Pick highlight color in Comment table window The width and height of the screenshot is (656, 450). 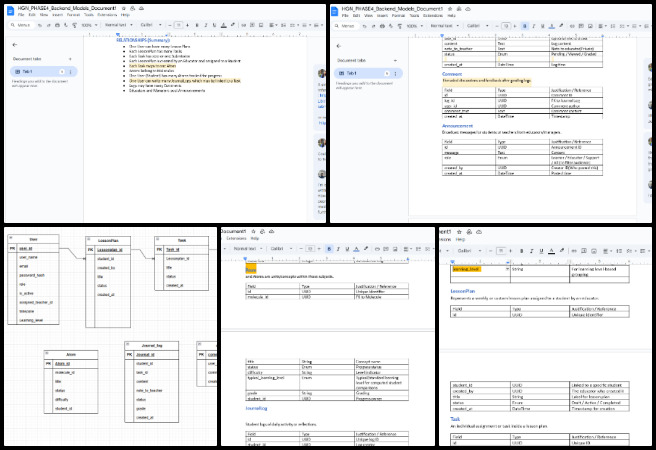tap(561, 26)
